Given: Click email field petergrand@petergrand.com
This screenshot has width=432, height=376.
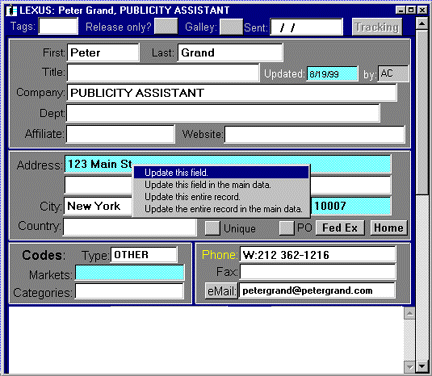Looking at the screenshot, I should pyautogui.click(x=317, y=291).
